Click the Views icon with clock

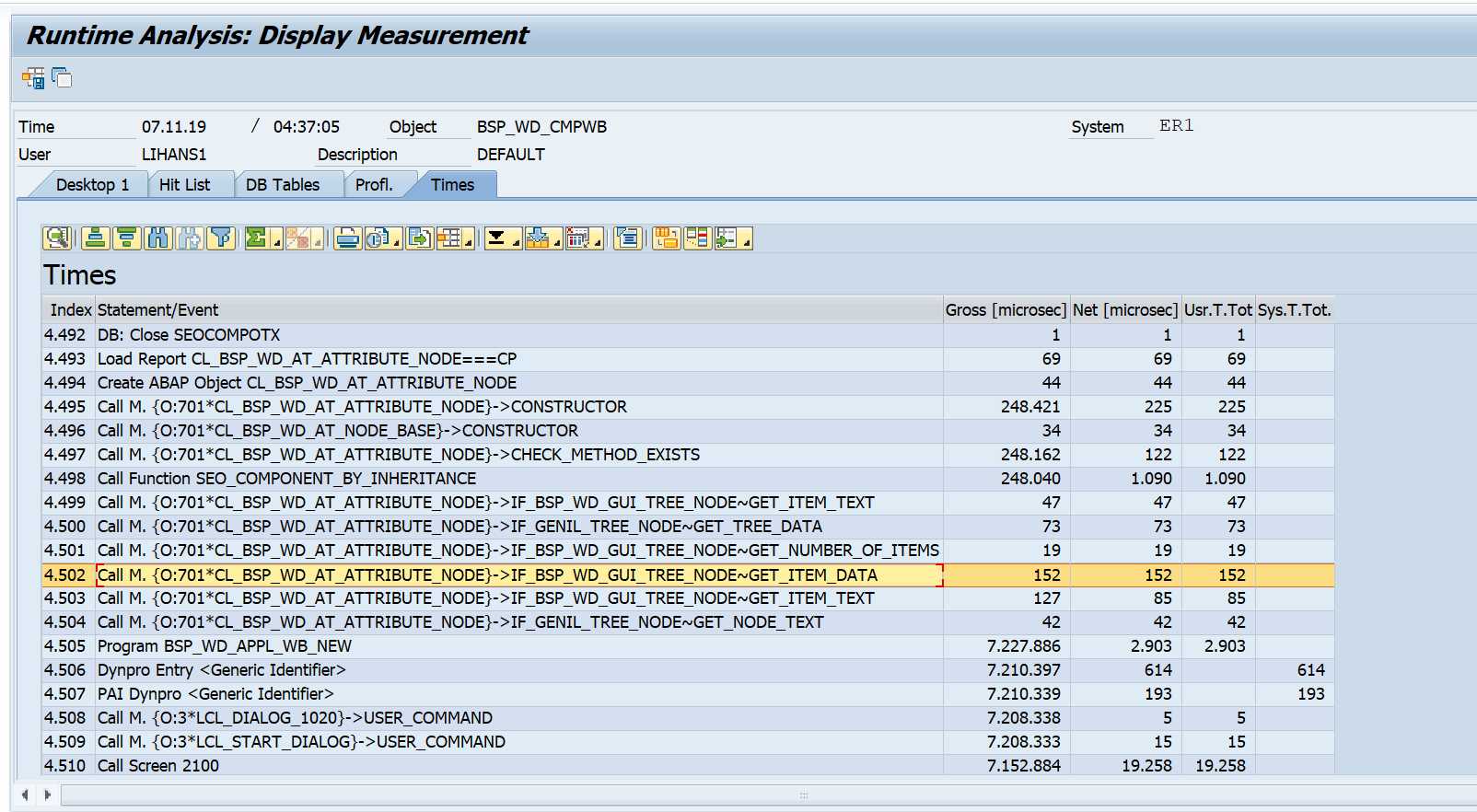(378, 238)
